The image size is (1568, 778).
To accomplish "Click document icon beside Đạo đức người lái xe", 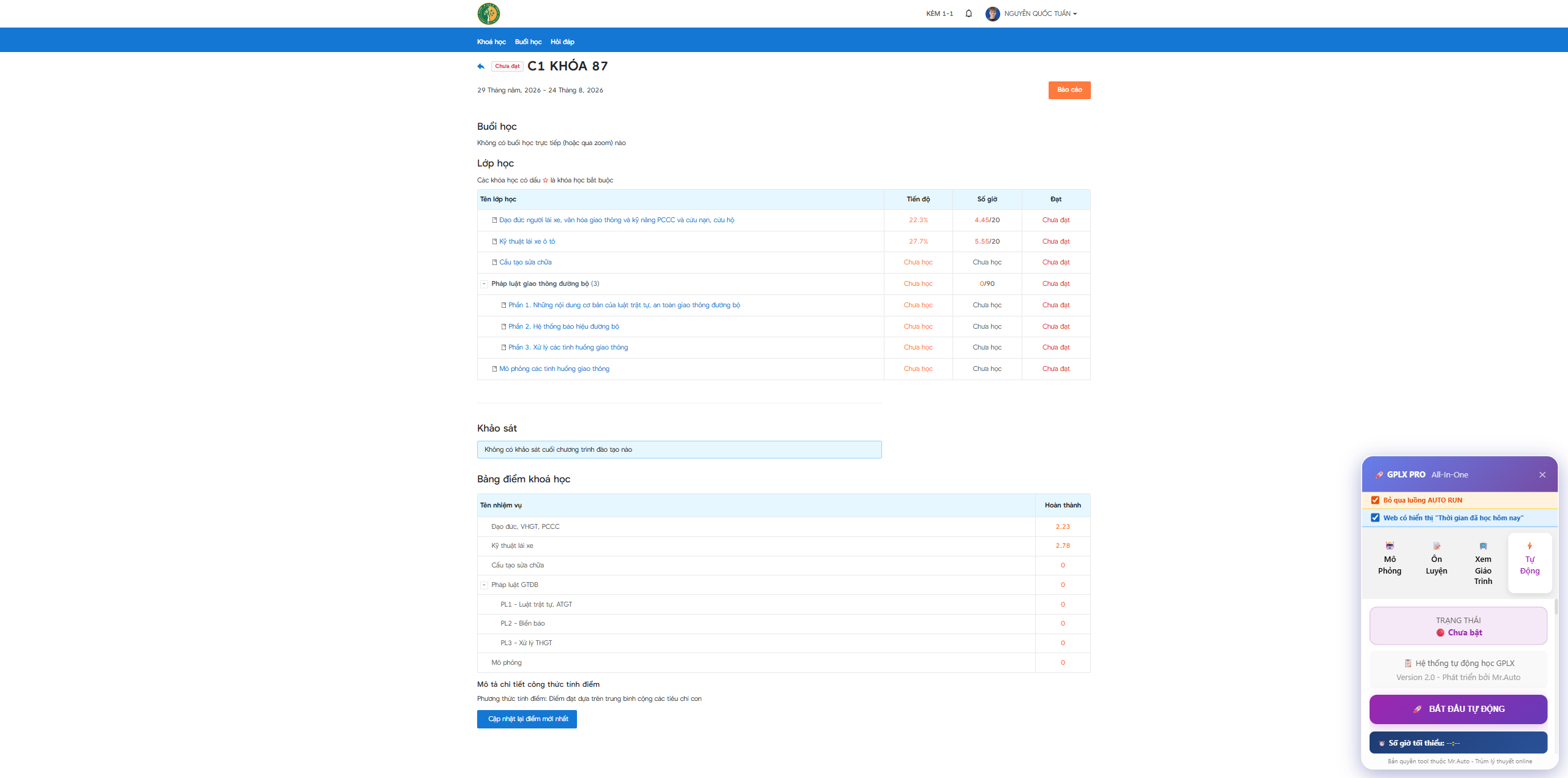I will (494, 220).
